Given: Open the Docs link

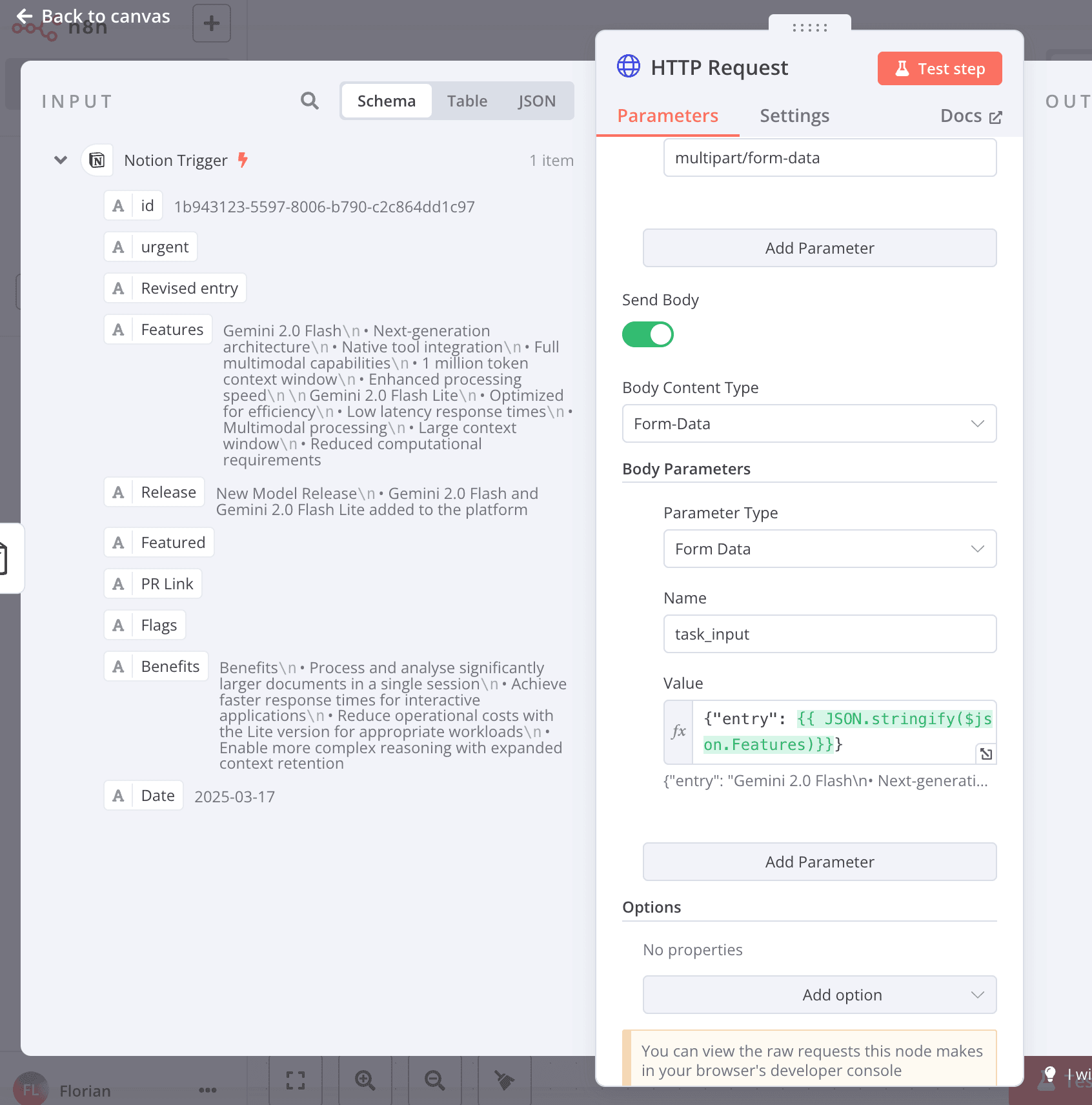Looking at the screenshot, I should [x=971, y=116].
